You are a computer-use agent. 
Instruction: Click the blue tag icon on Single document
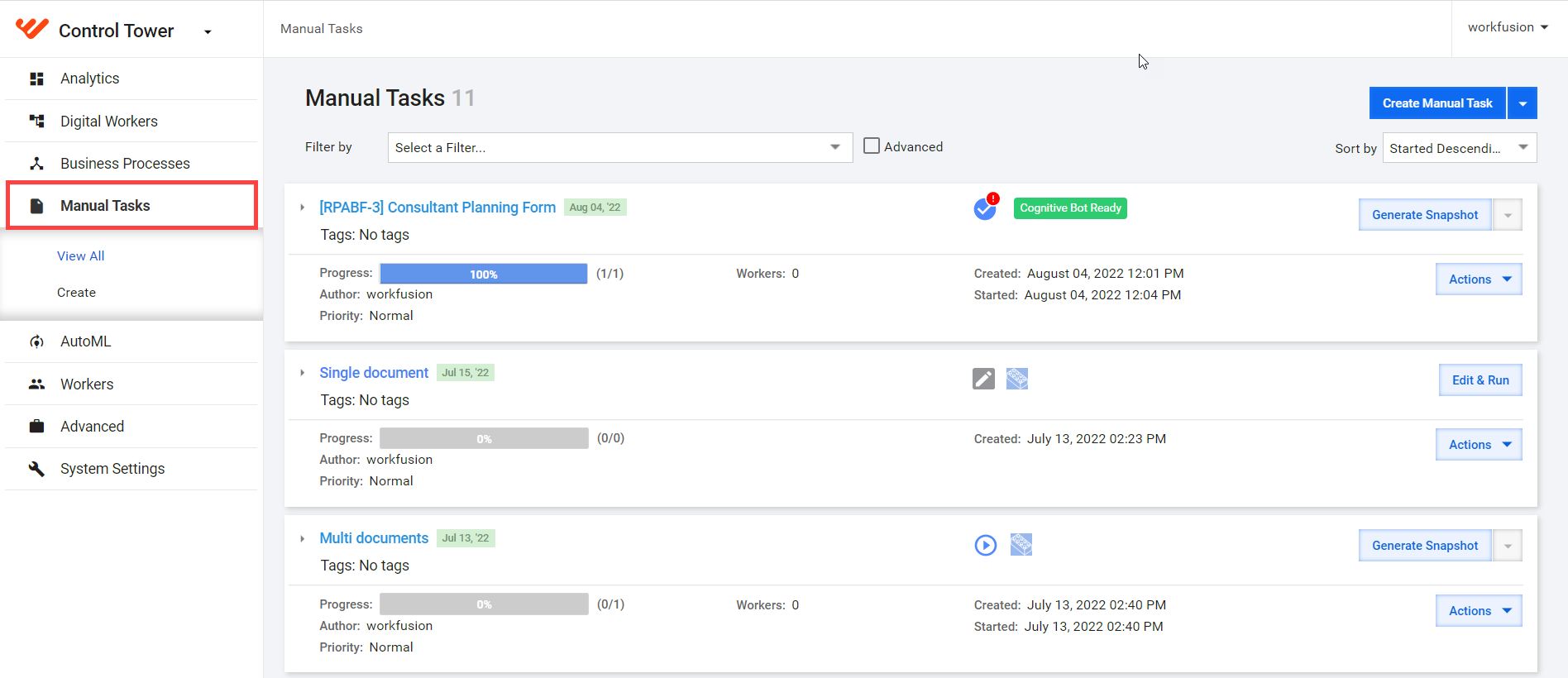click(x=1017, y=379)
